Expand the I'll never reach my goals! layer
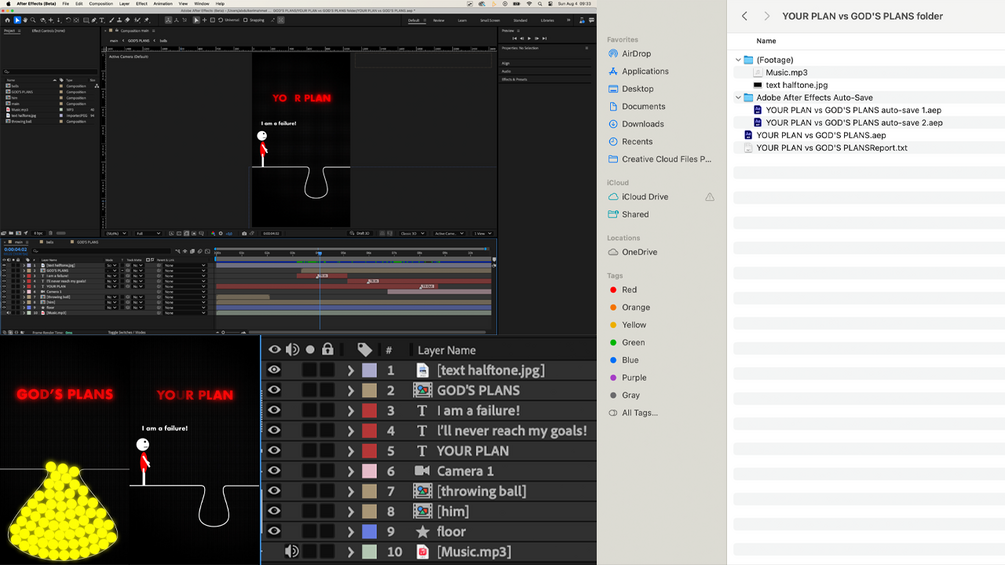Screen dimensions: 1005x565 [351, 430]
